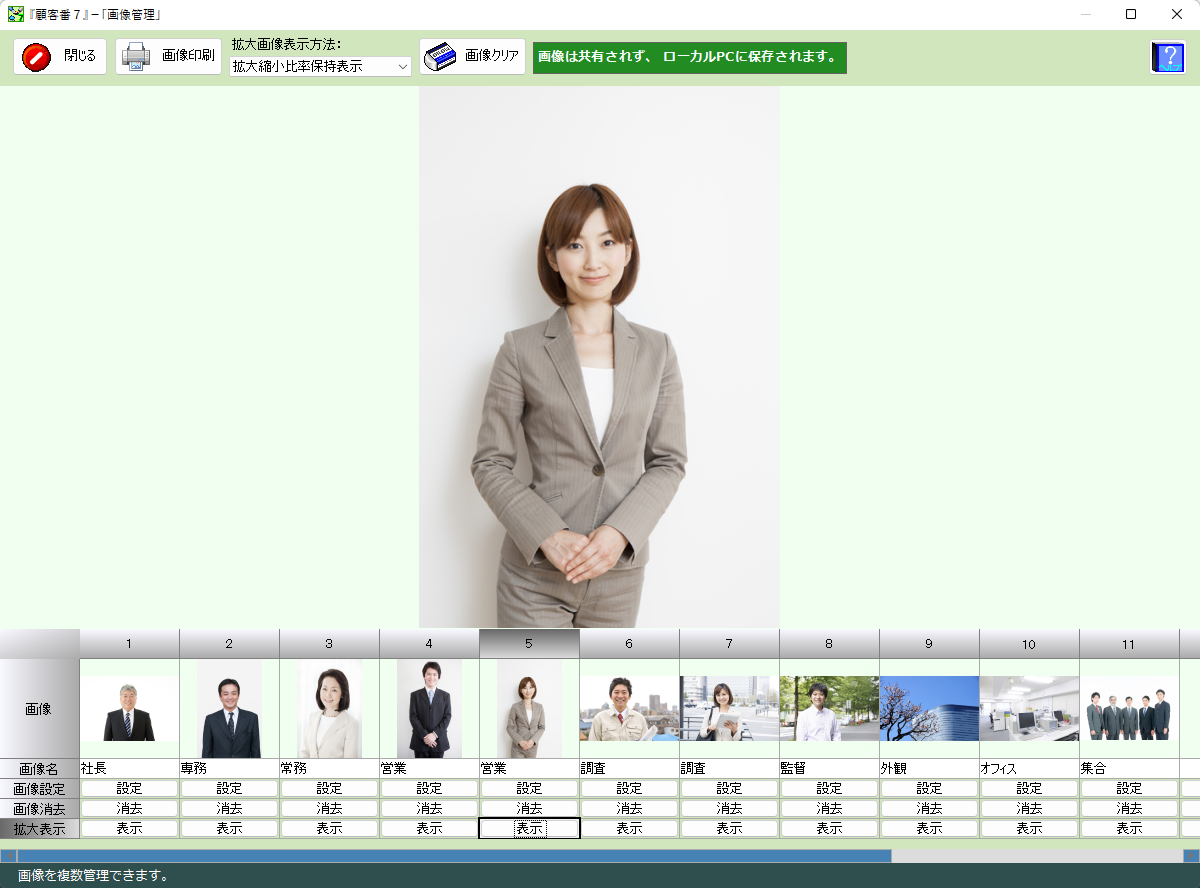Click the 画像を複数管理できます status text
The width and height of the screenshot is (1200, 888).
tap(93, 876)
